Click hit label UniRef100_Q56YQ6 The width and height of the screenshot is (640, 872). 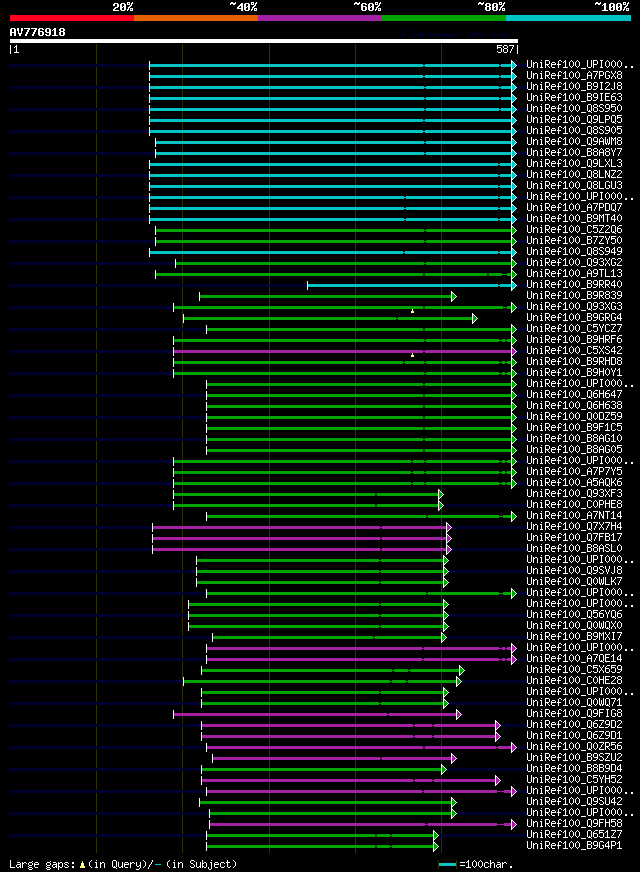(574, 615)
